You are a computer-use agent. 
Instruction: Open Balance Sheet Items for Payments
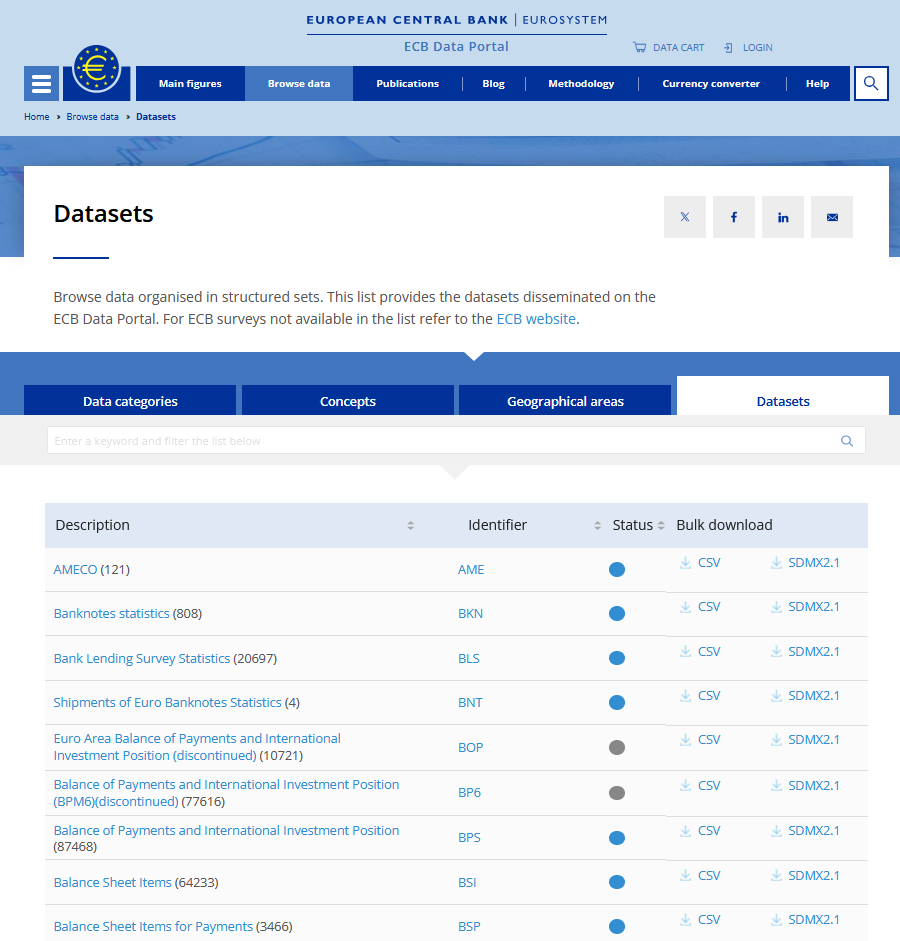(x=153, y=926)
